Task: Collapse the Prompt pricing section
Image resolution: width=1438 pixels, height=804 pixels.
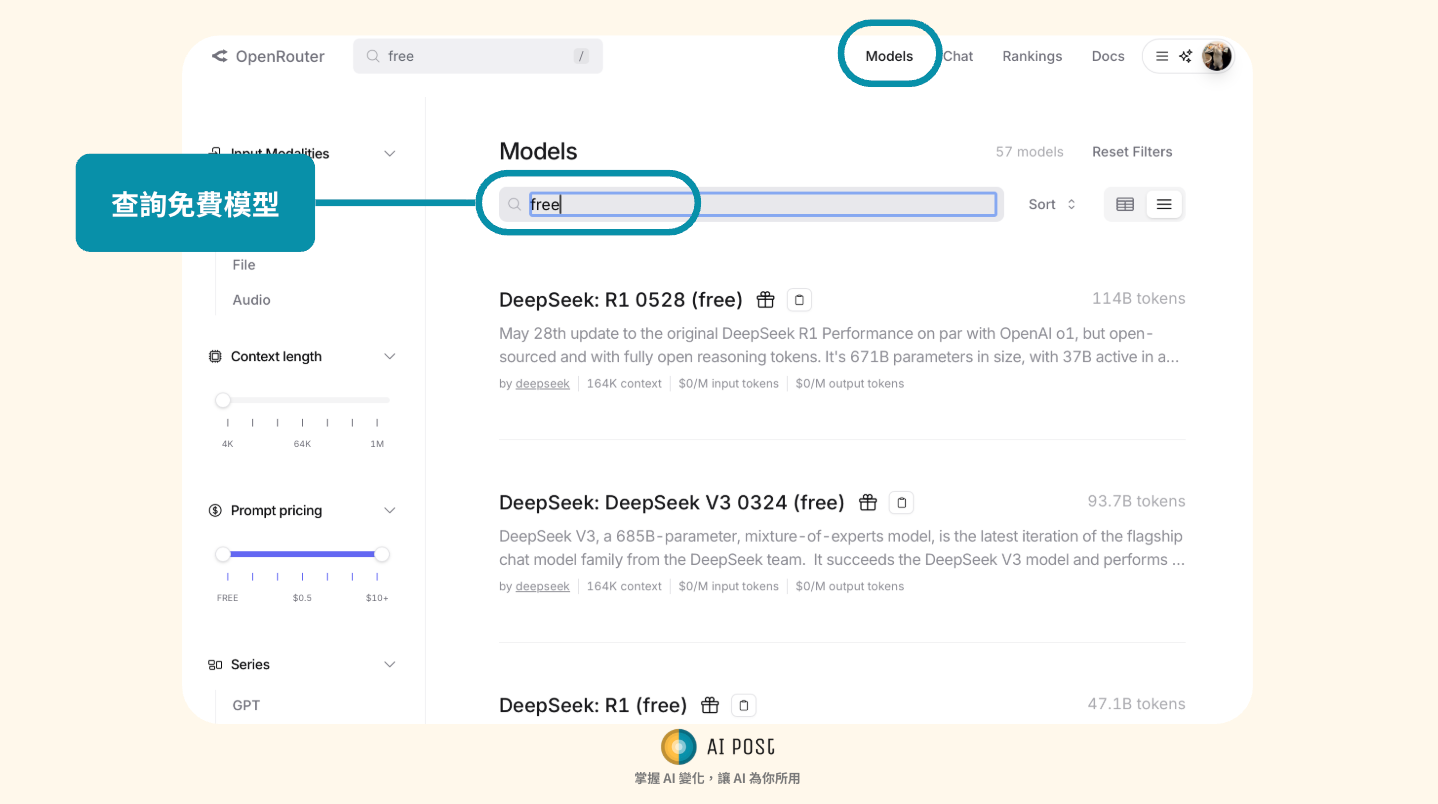Action: 390,511
